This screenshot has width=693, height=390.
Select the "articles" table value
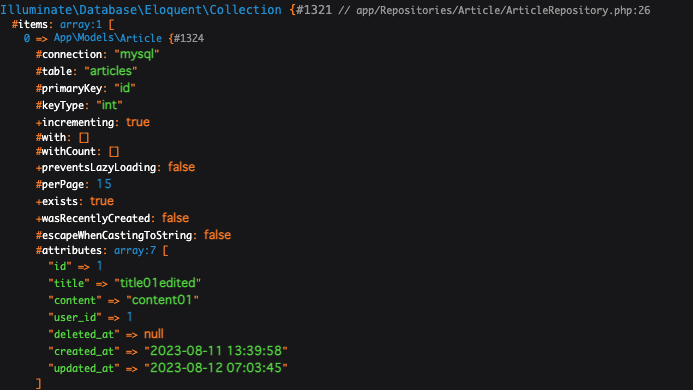point(110,71)
